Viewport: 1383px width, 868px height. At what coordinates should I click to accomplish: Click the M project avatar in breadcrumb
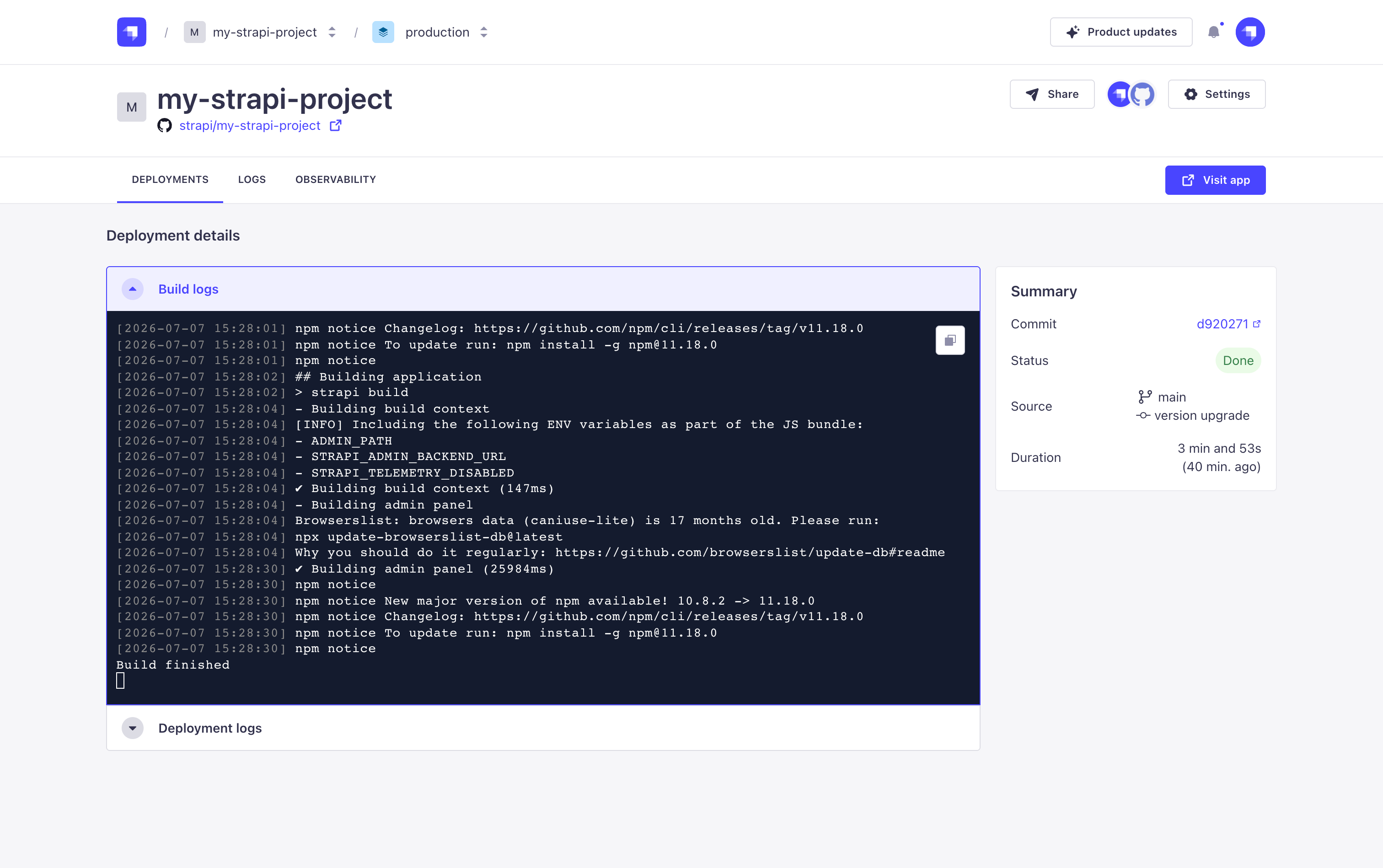point(195,32)
